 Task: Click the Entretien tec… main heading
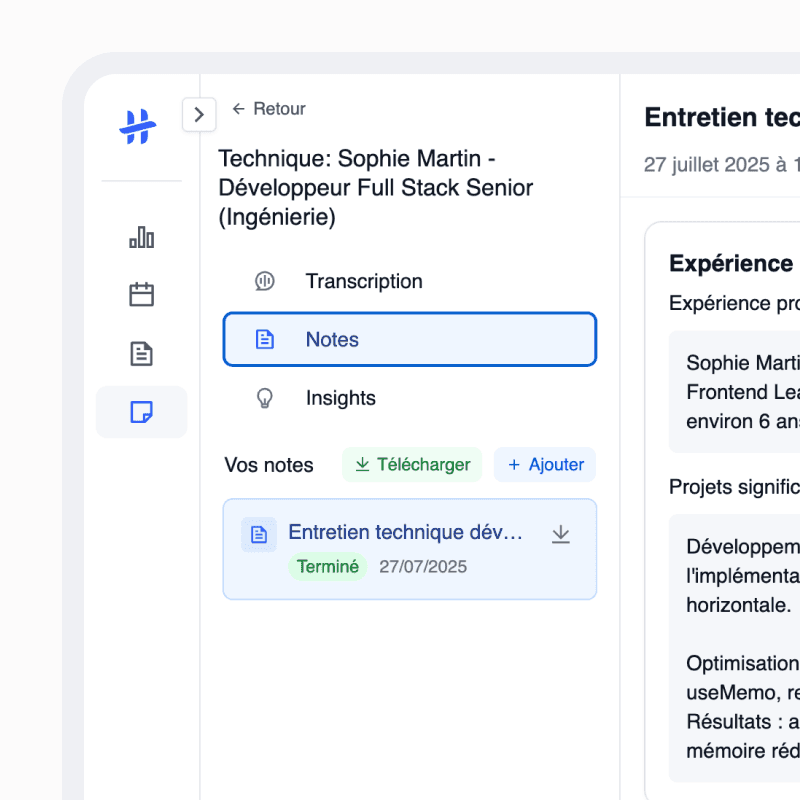point(722,117)
